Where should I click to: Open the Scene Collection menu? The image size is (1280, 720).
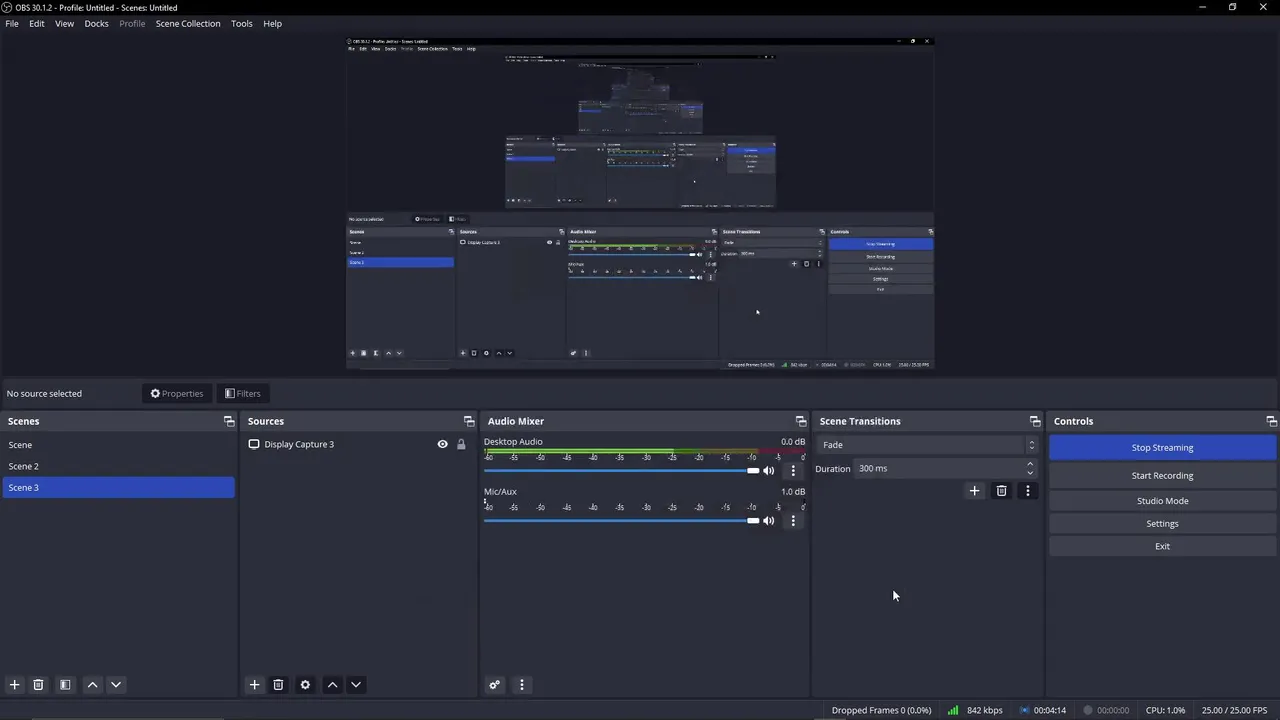pyautogui.click(x=188, y=23)
